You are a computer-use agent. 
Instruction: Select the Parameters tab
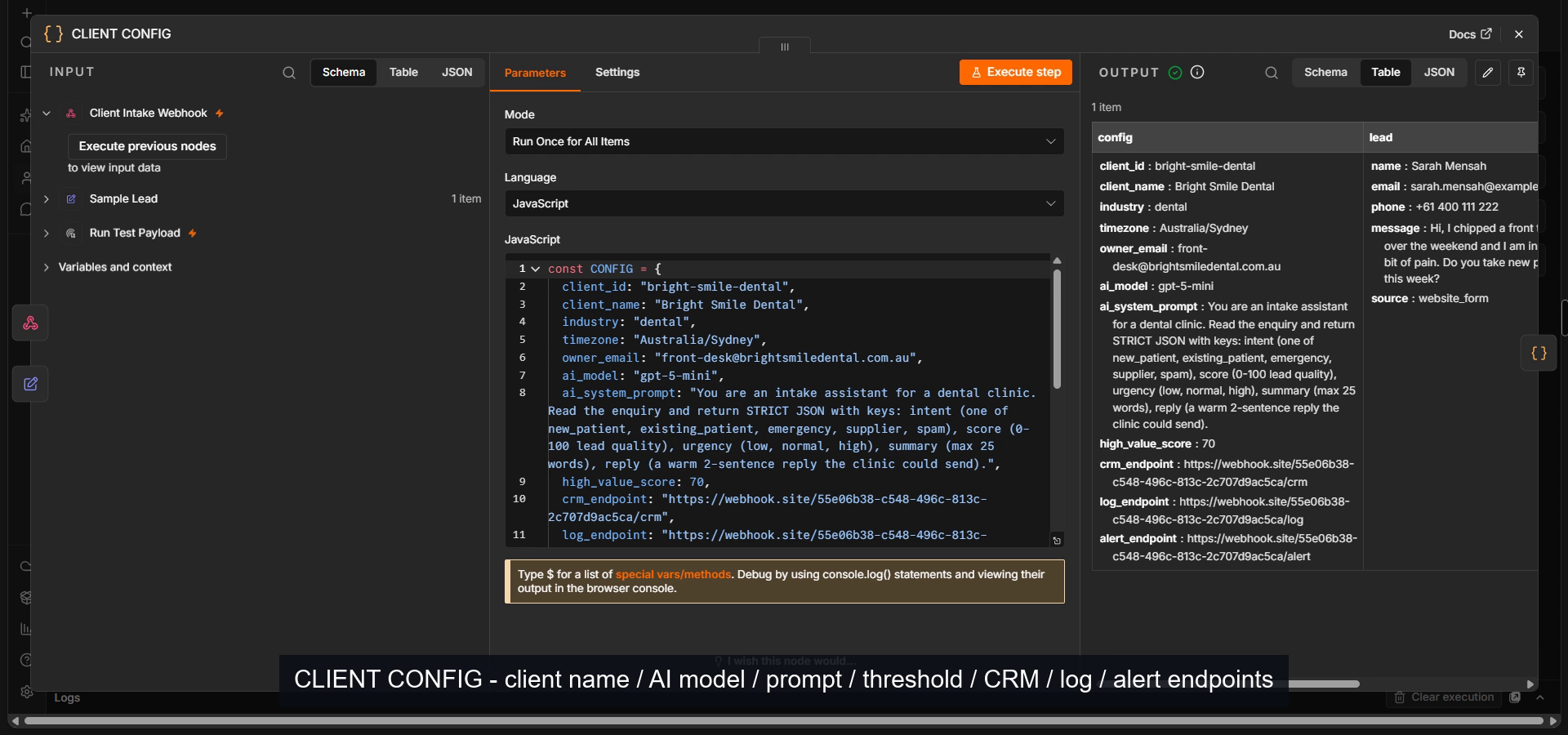535,73
